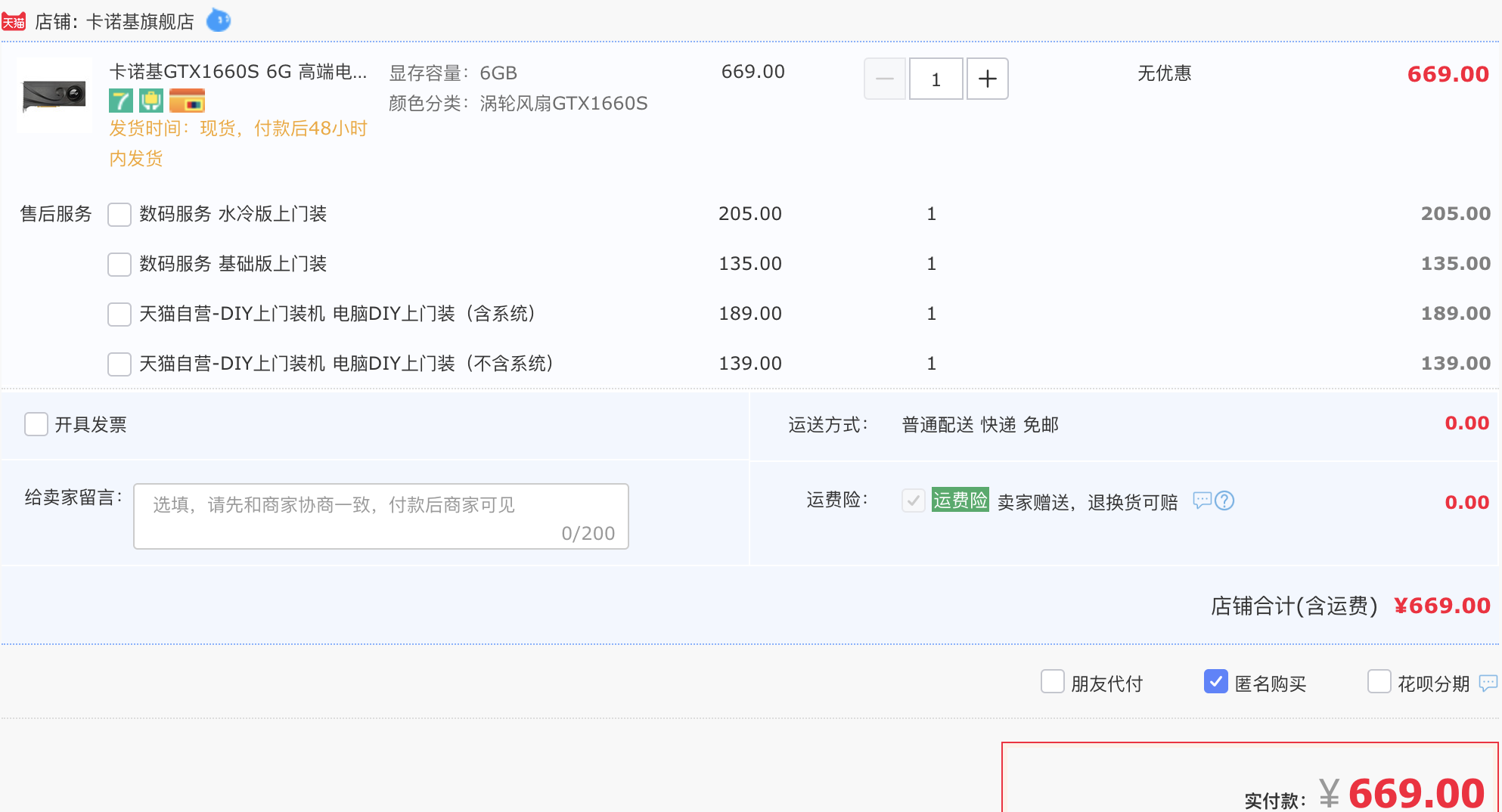Enable the 花呗分期 installment checkbox
The height and width of the screenshot is (812, 1502).
(1379, 682)
